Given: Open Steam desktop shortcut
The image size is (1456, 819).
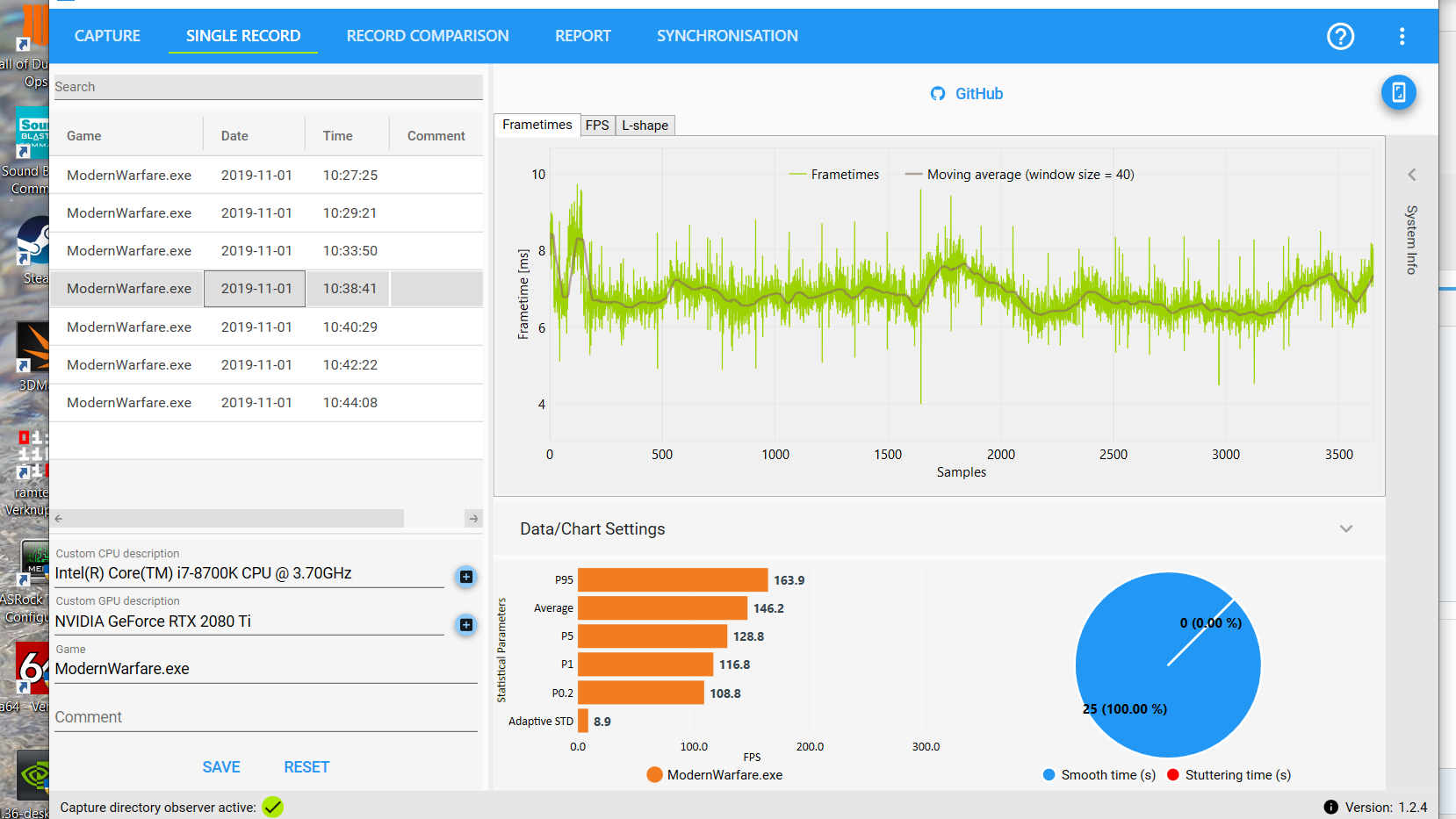Looking at the screenshot, I should pos(32,250).
